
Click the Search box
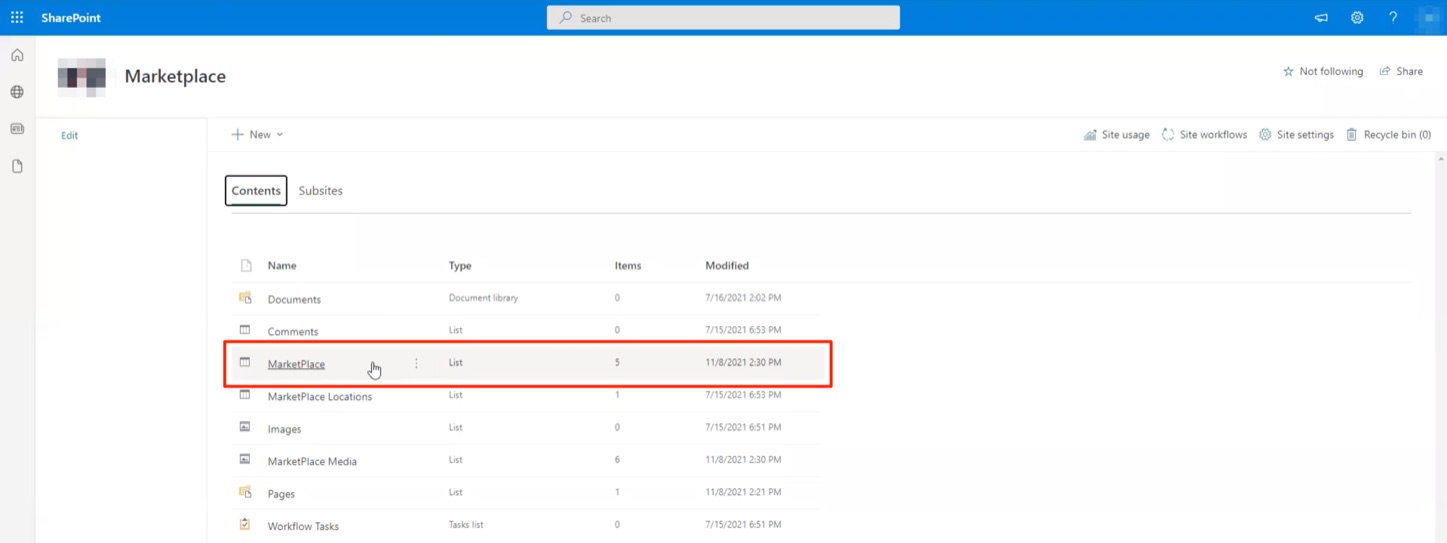[723, 18]
